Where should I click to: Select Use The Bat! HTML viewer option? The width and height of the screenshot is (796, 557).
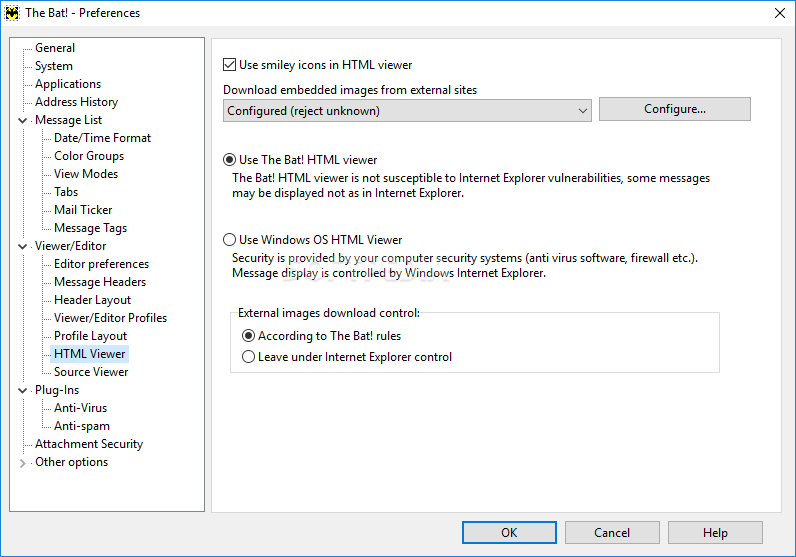(x=229, y=159)
